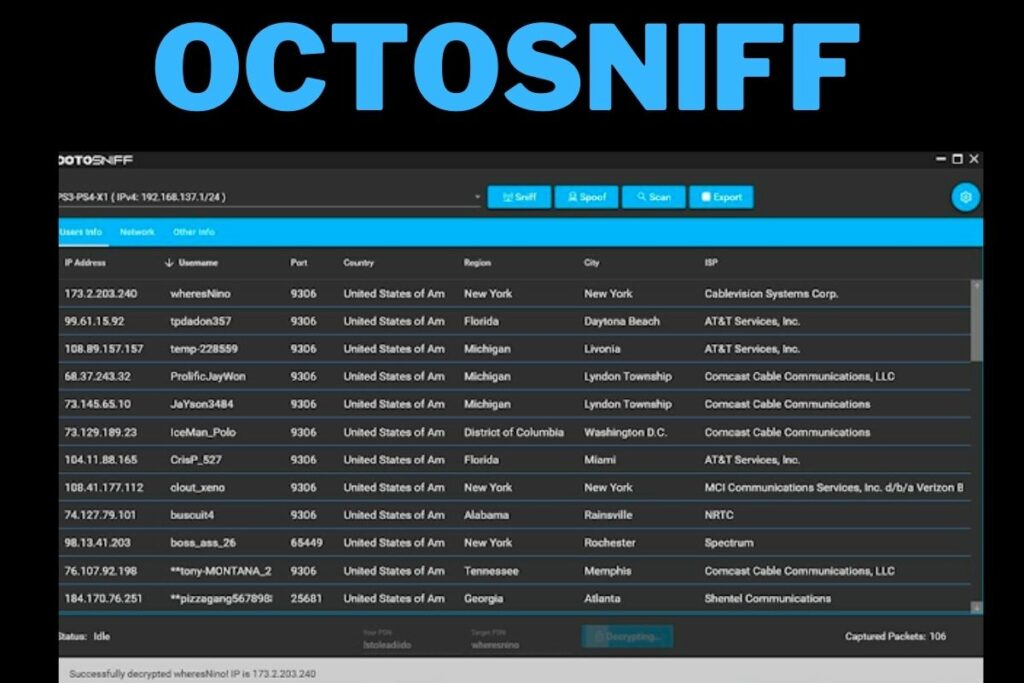Click the NRTC ISP cell
1024x683 pixels.
click(718, 515)
